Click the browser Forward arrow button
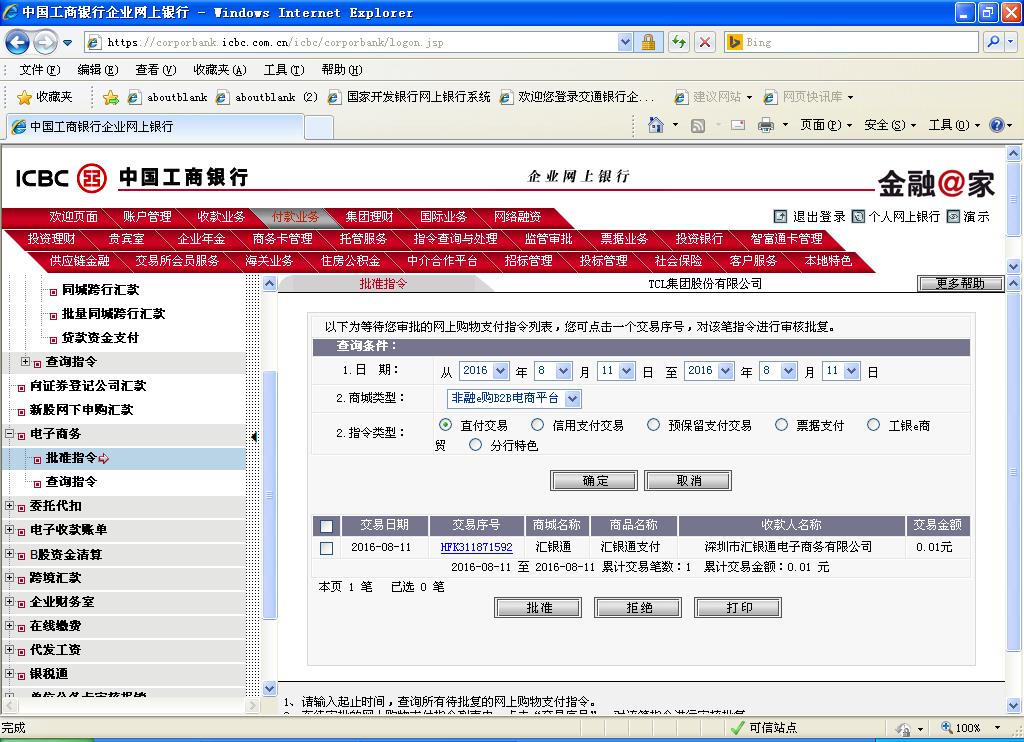This screenshot has height=742, width=1024. [x=45, y=43]
